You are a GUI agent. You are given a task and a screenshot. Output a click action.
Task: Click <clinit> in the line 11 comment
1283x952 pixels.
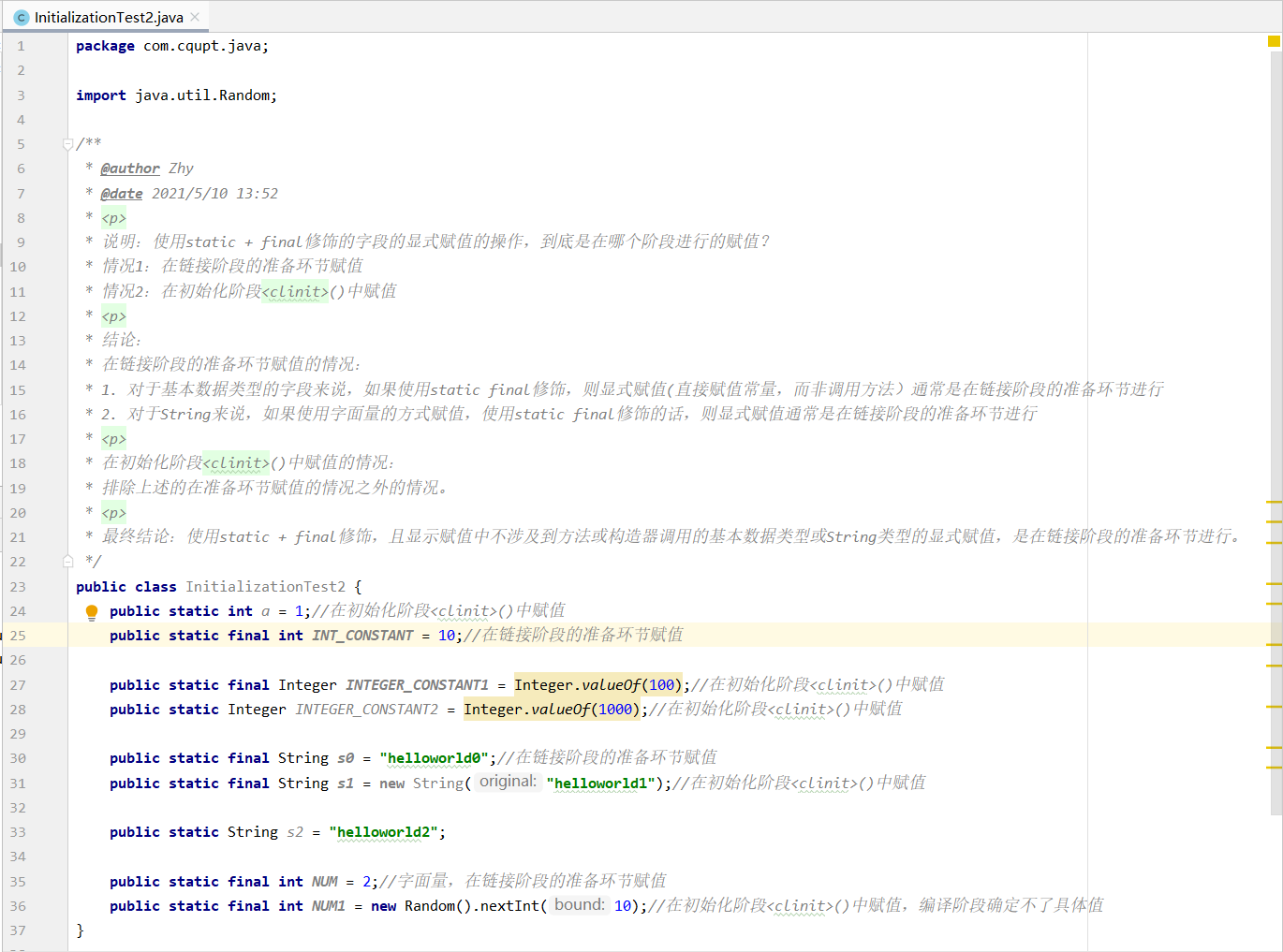point(295,291)
